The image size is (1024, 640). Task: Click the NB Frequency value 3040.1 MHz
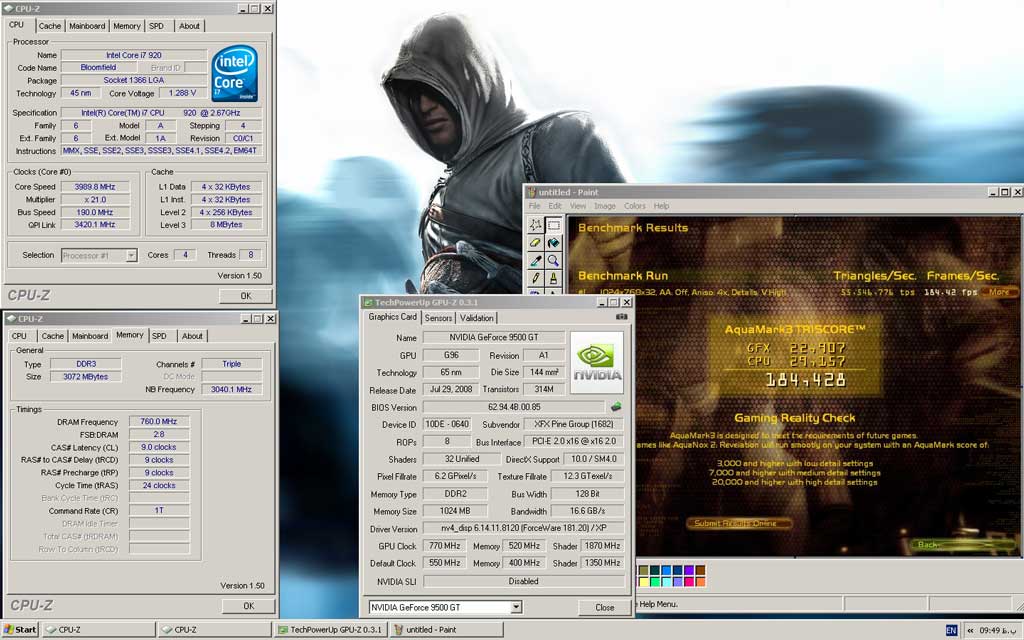coord(231,389)
